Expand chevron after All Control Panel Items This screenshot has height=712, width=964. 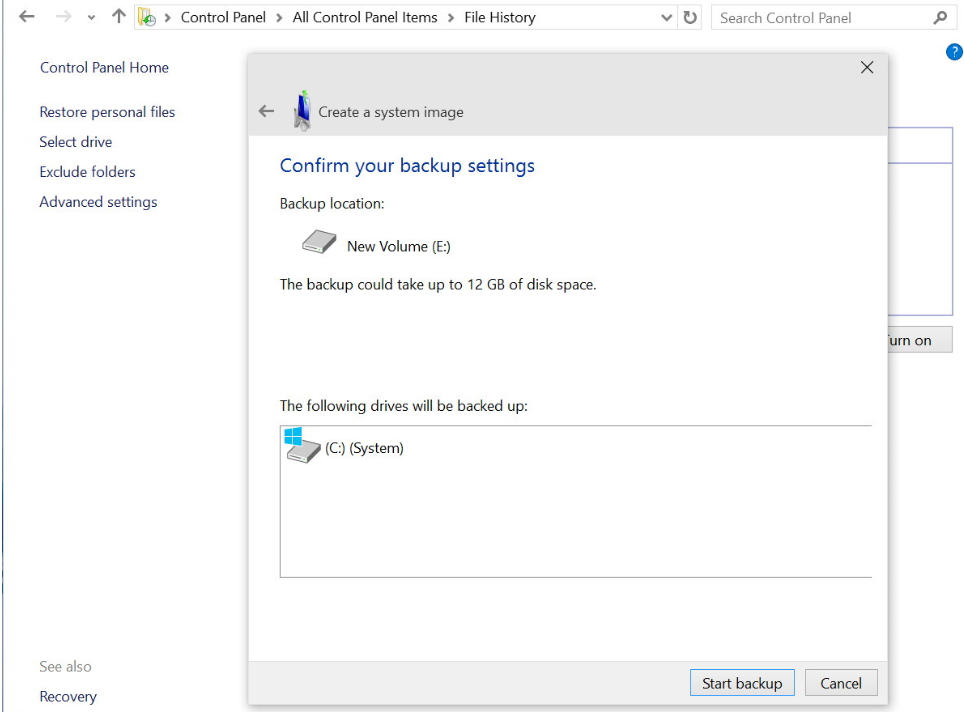pos(451,18)
